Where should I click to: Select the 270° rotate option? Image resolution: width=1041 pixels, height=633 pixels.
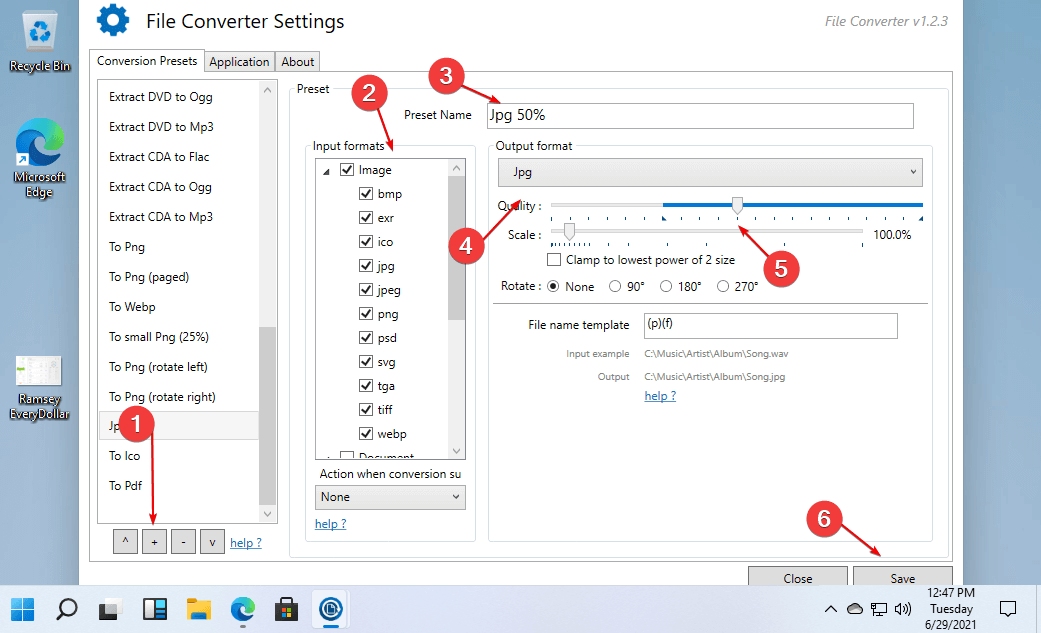pyautogui.click(x=723, y=286)
